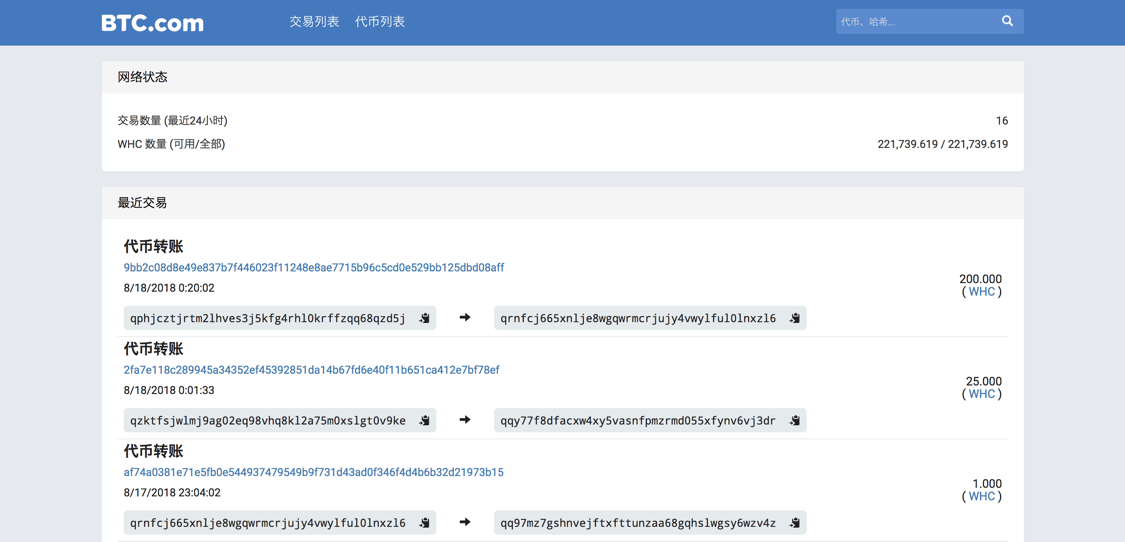Click the BTC.com logo
1125x542 pixels.
(152, 22)
